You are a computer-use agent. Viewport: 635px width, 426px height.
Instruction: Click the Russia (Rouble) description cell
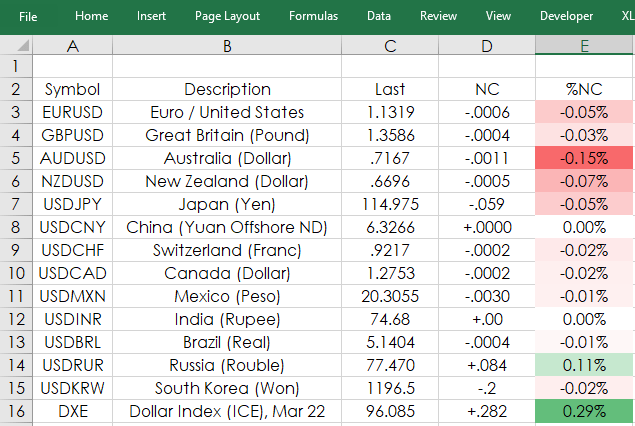point(227,365)
